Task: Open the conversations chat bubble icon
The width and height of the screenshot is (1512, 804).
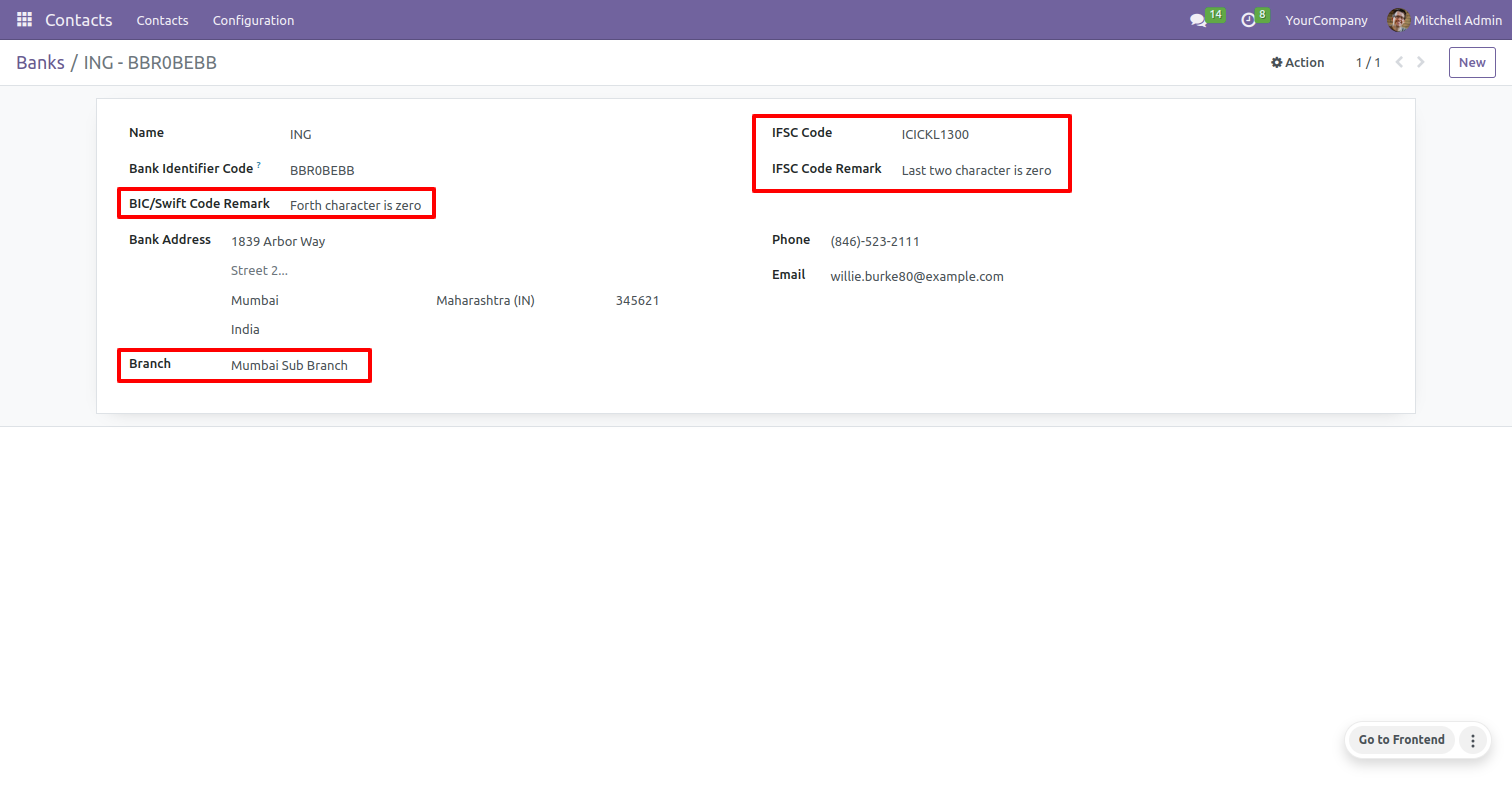Action: click(x=1197, y=20)
